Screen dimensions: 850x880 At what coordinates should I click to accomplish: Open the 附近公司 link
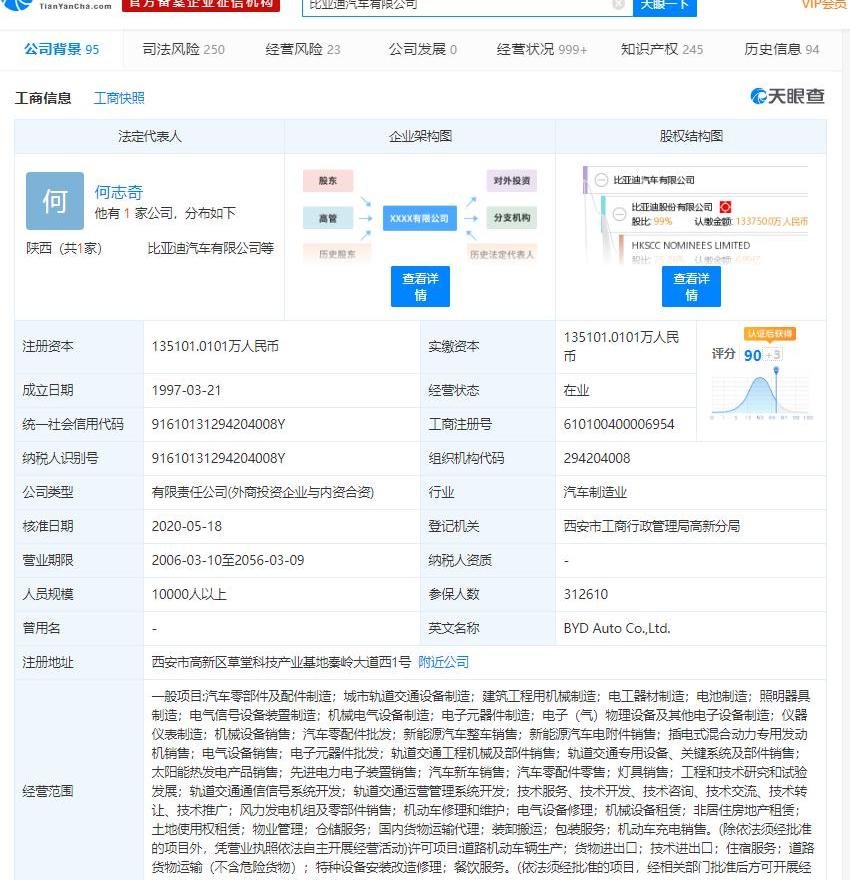443,662
